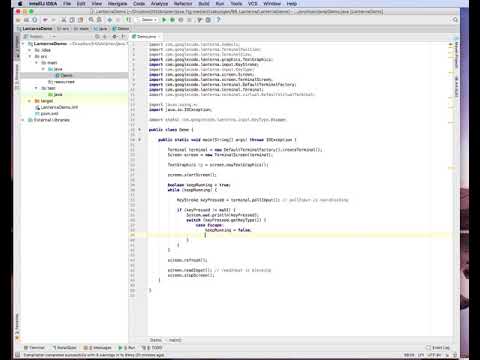Start Debug with the bug icon
The width and height of the screenshot is (480, 360).
[x=173, y=20]
